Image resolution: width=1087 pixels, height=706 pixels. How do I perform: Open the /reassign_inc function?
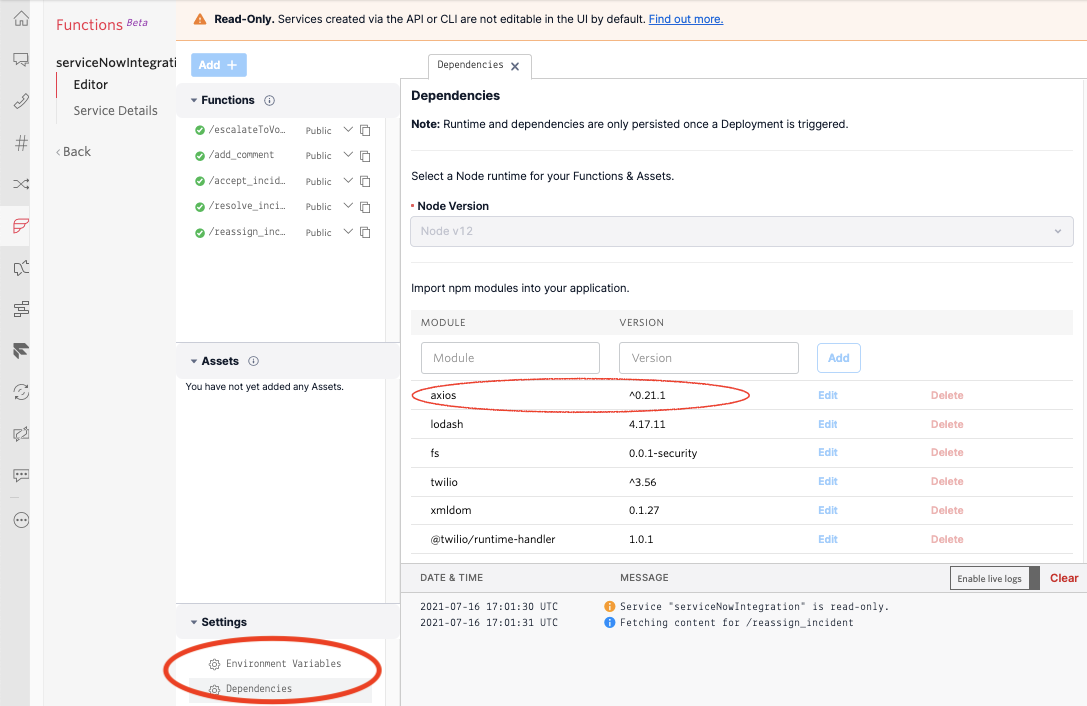tap(247, 232)
